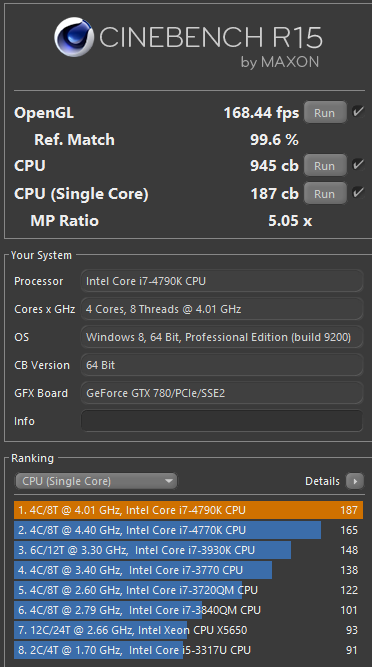This screenshot has height=667, width=372.
Task: Select the i5-3317U ranking row
Action: click(x=188, y=650)
